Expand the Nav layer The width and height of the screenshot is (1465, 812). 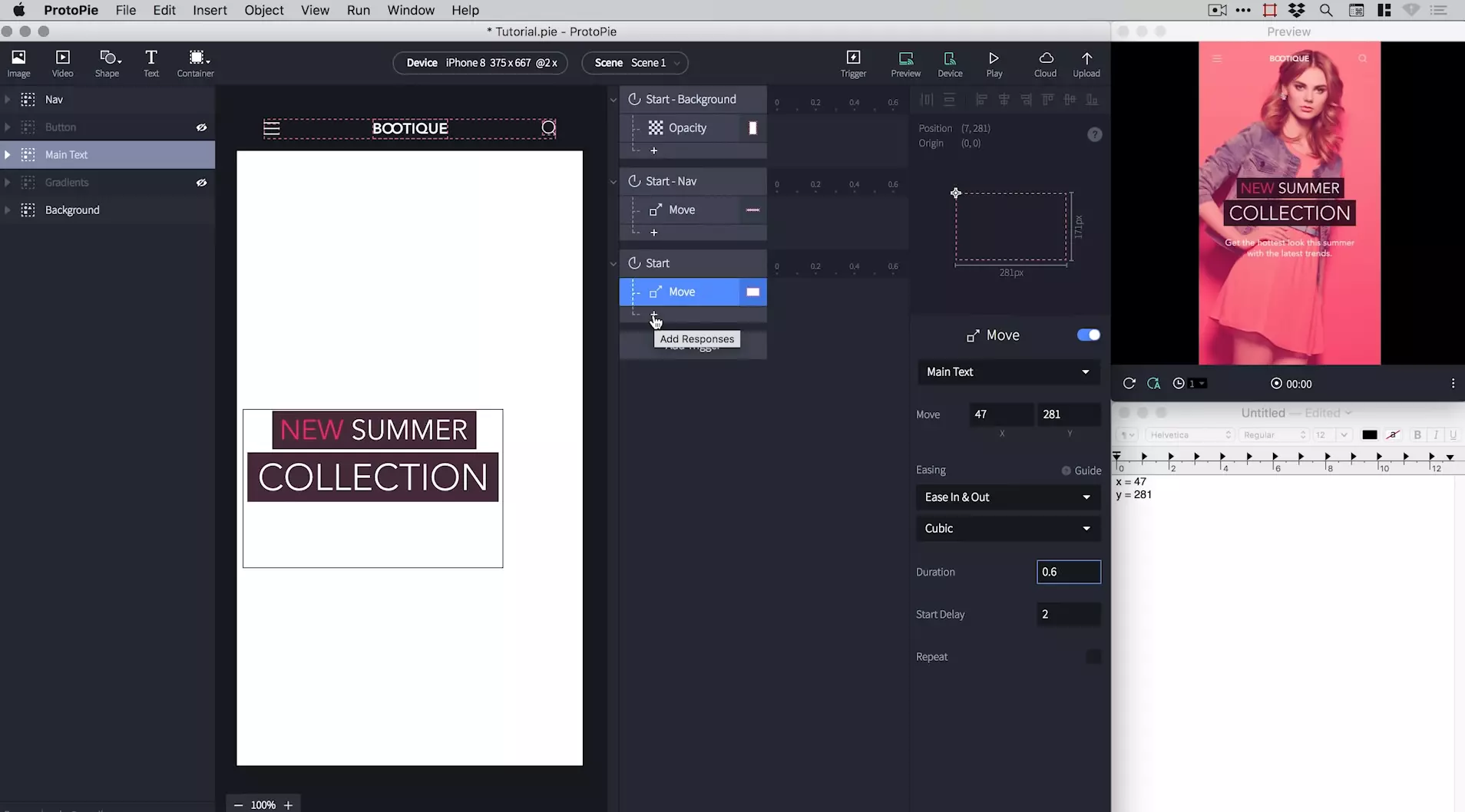pos(8,99)
